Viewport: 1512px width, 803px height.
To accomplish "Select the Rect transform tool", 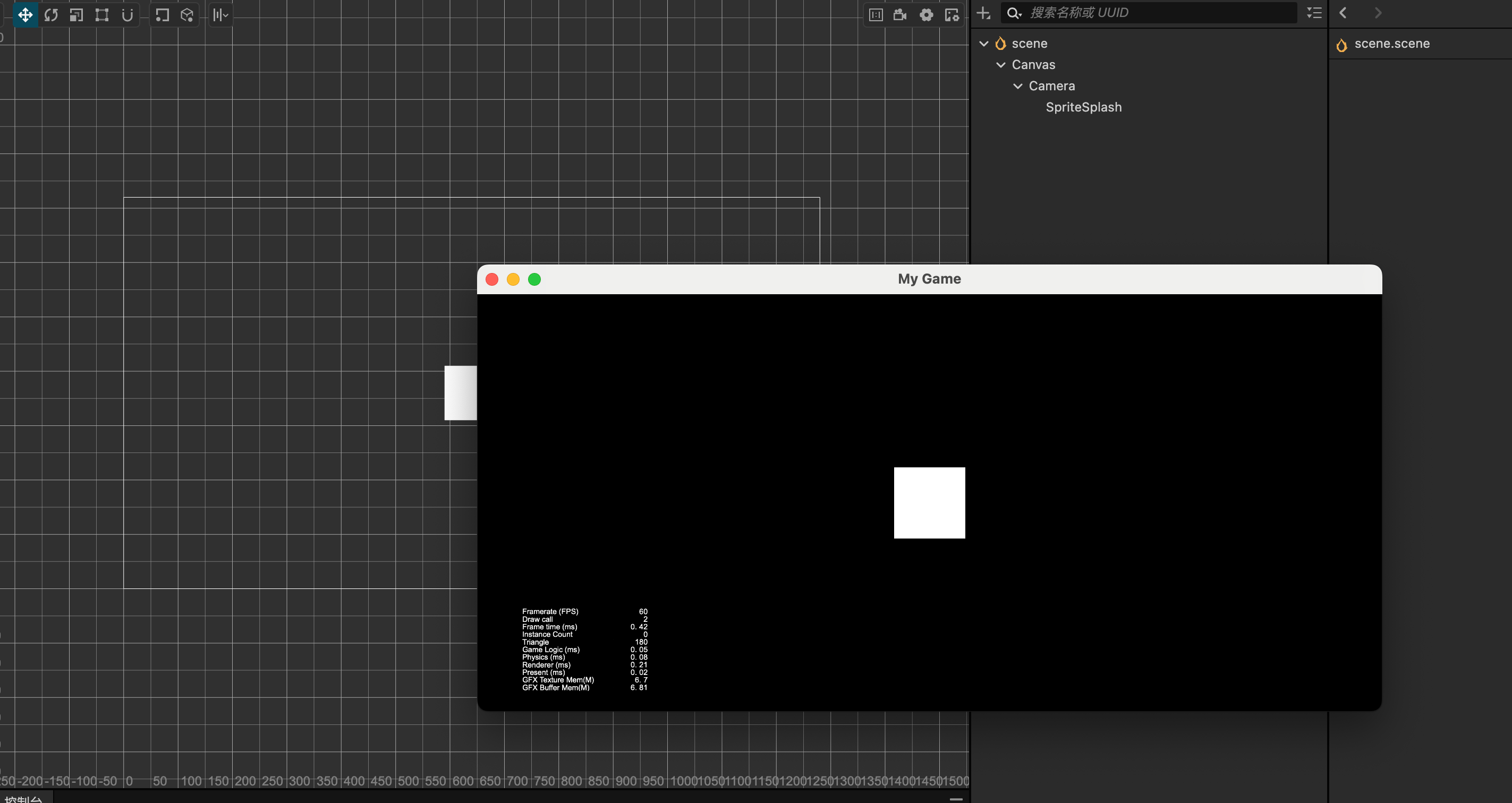I will tap(102, 15).
